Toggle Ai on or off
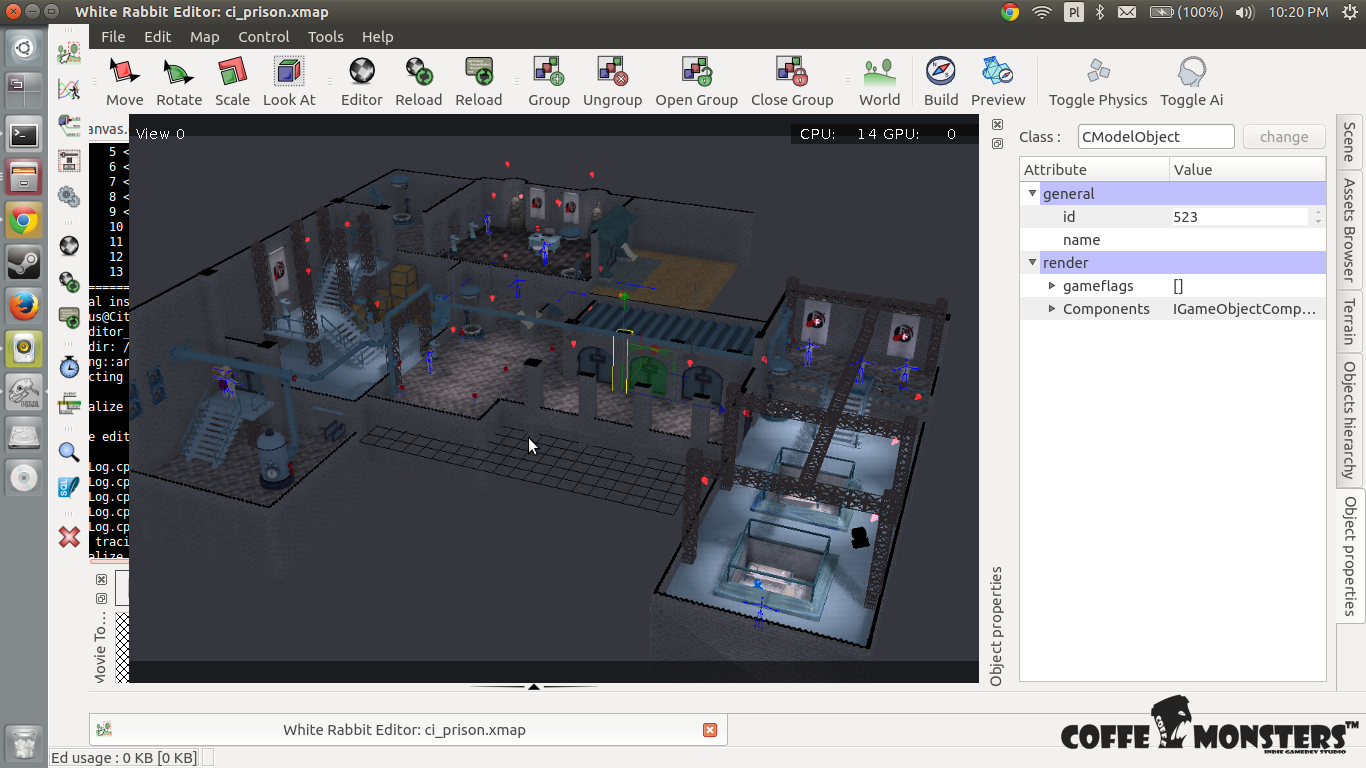 pyautogui.click(x=1192, y=82)
